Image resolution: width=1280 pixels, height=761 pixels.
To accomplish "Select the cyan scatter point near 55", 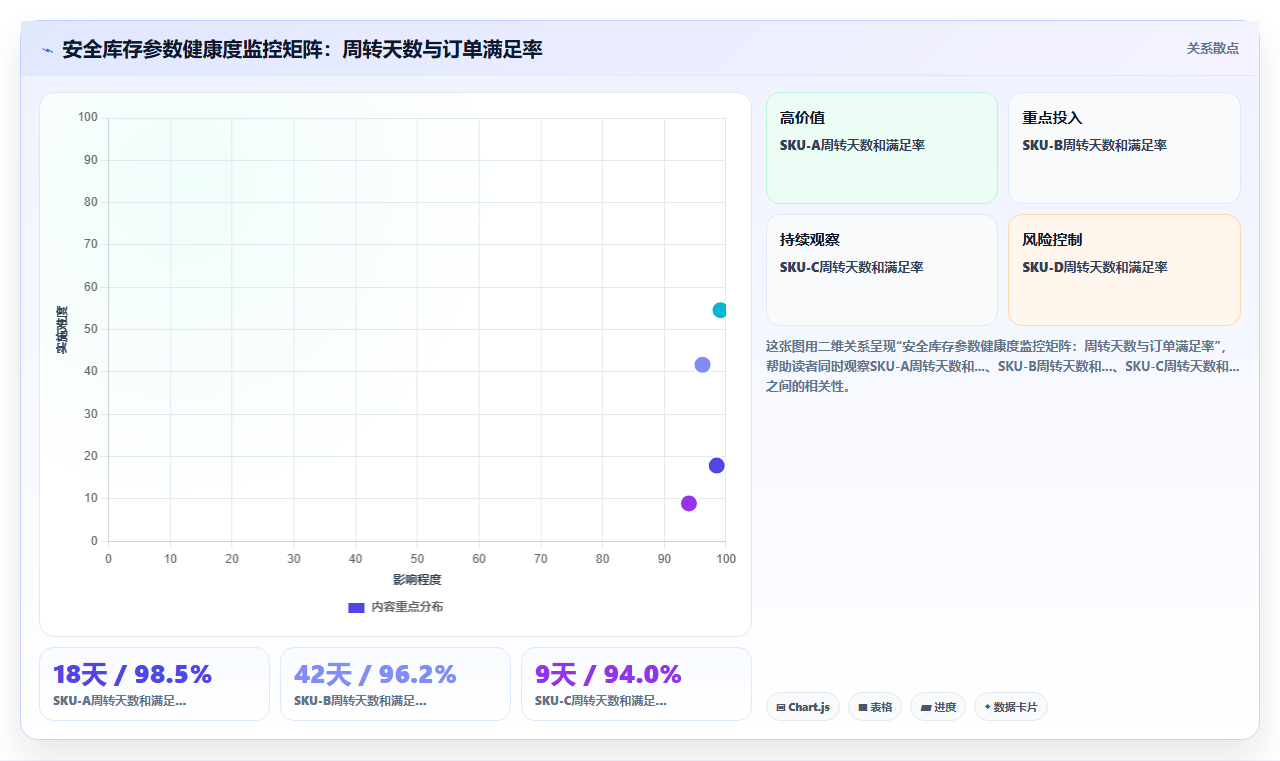I will click(720, 310).
